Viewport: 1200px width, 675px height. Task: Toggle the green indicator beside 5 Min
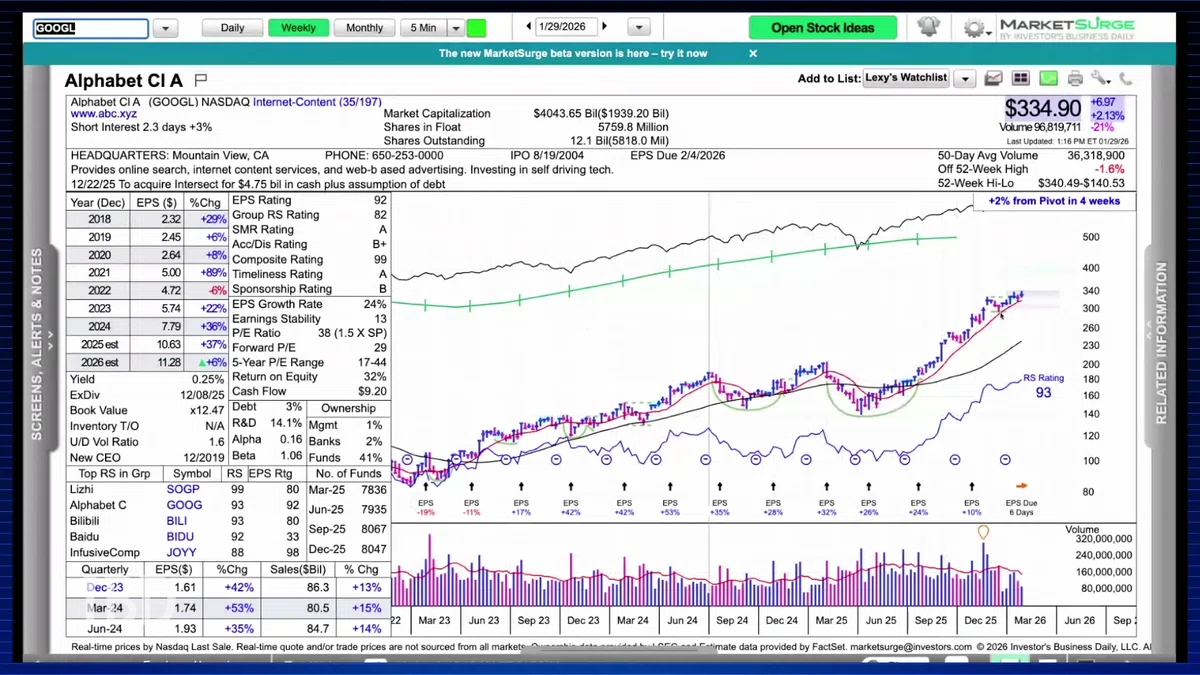coord(476,28)
